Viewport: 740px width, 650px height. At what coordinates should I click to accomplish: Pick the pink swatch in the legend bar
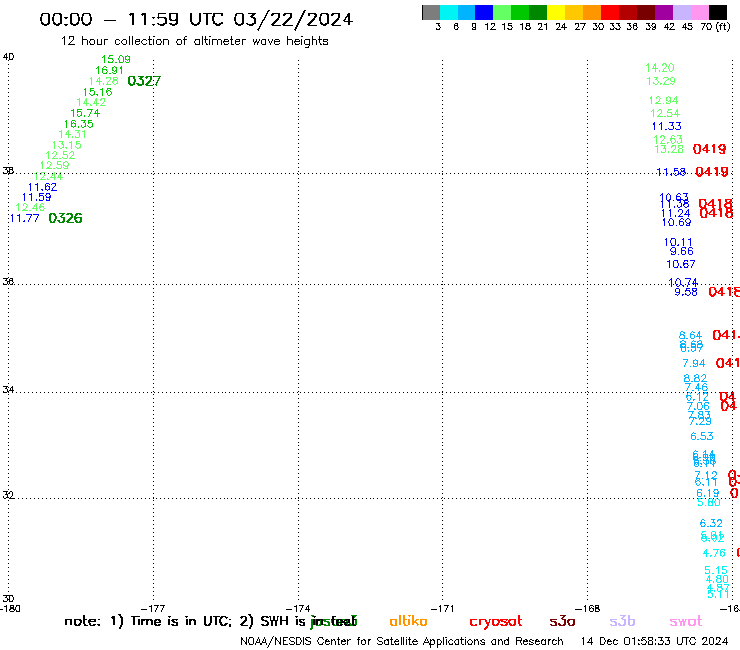pos(699,12)
